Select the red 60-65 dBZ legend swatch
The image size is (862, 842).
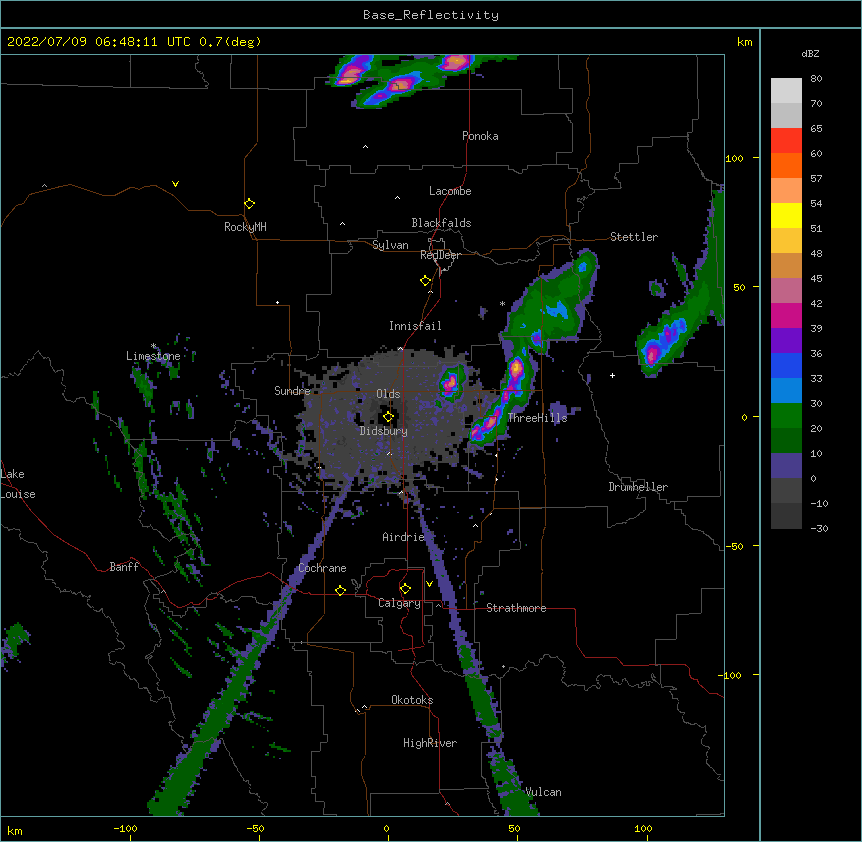786,141
